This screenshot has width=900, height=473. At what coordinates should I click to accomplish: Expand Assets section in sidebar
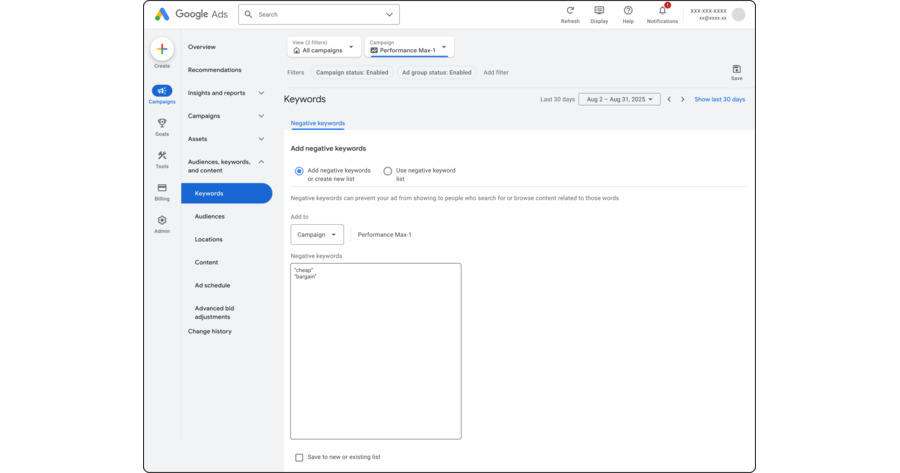click(x=261, y=139)
